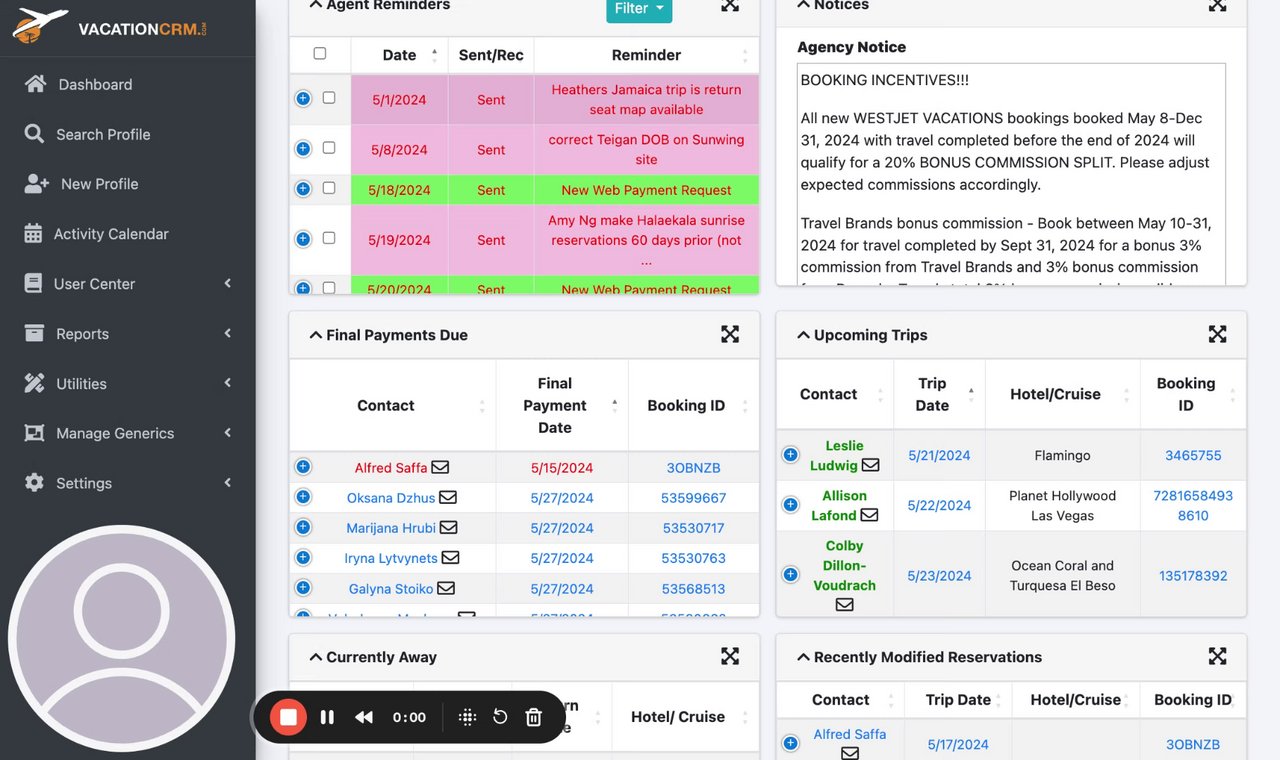Open booking ID 53599667
Screen dimensions: 1280x760
[x=693, y=498]
